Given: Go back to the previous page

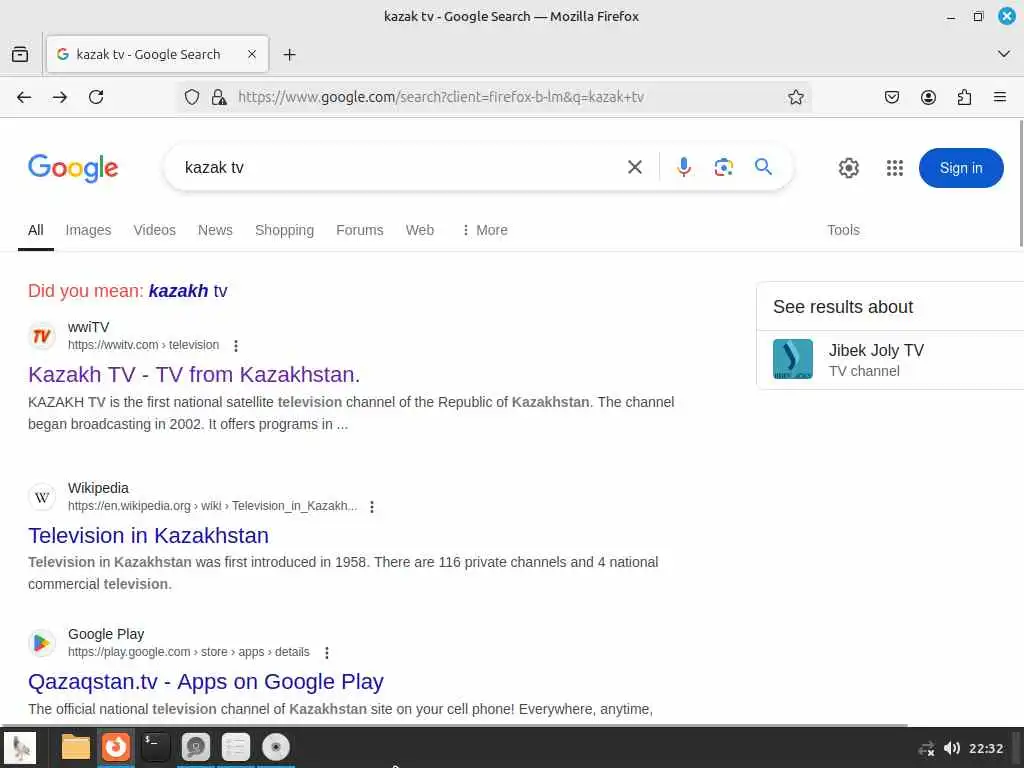Looking at the screenshot, I should 24,97.
